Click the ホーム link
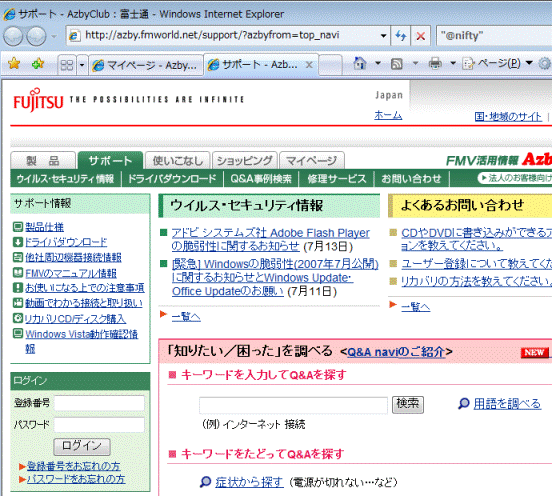The height and width of the screenshot is (496, 552). (388, 115)
